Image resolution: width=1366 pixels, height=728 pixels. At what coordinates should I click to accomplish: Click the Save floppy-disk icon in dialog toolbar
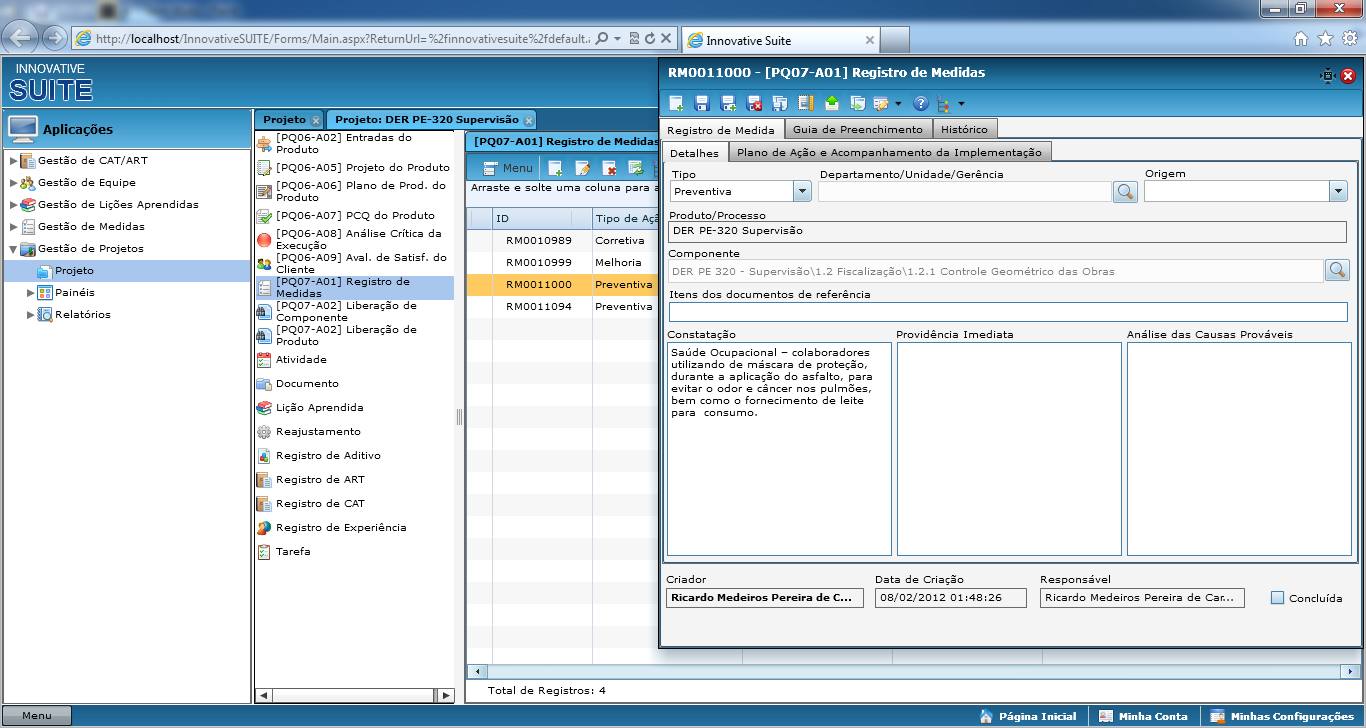pyautogui.click(x=702, y=103)
